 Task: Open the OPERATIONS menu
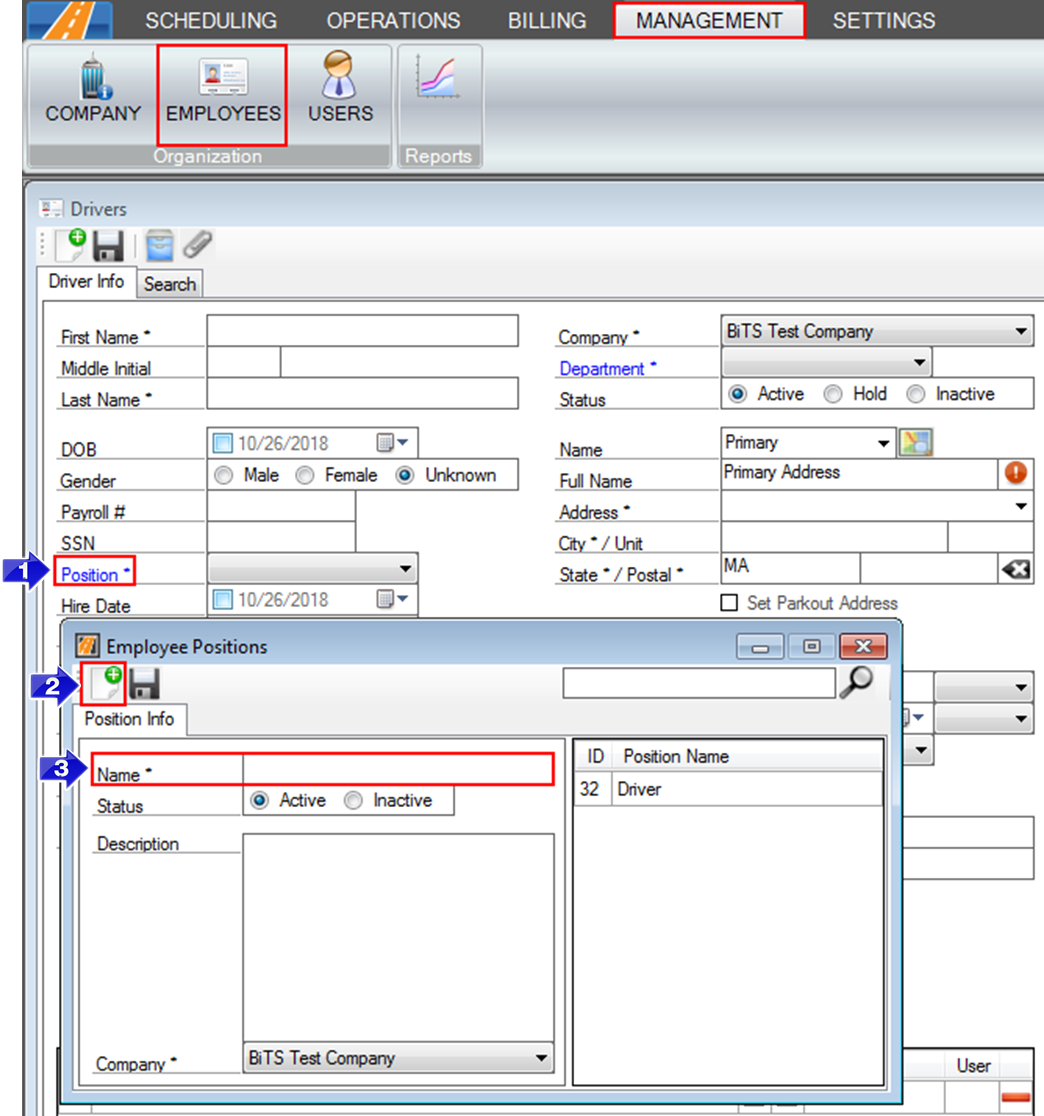[393, 21]
